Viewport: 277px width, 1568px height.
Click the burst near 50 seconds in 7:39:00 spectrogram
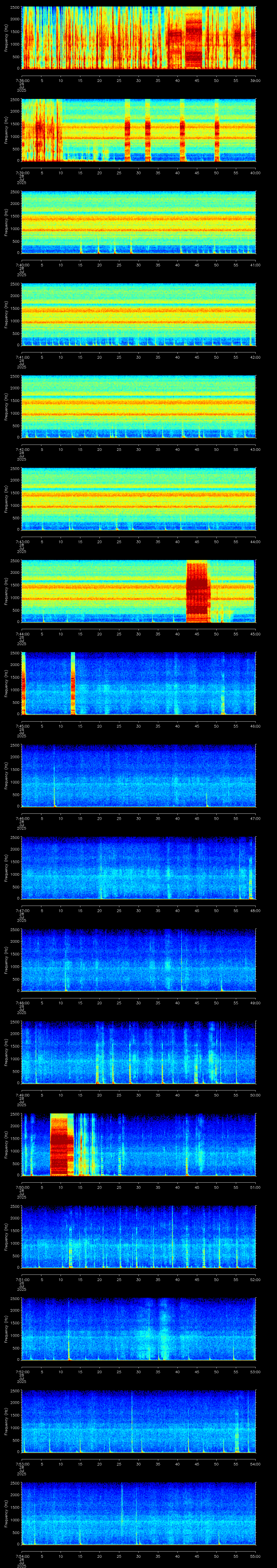tap(217, 130)
